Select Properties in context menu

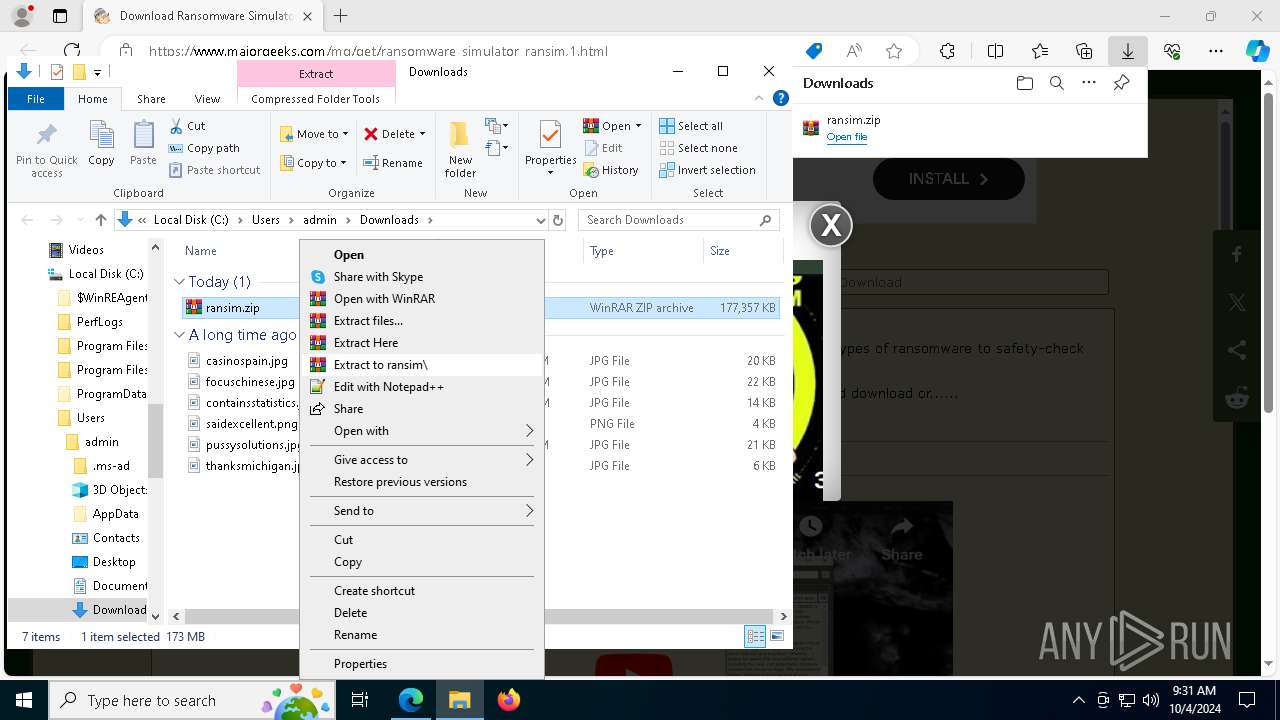click(x=421, y=664)
